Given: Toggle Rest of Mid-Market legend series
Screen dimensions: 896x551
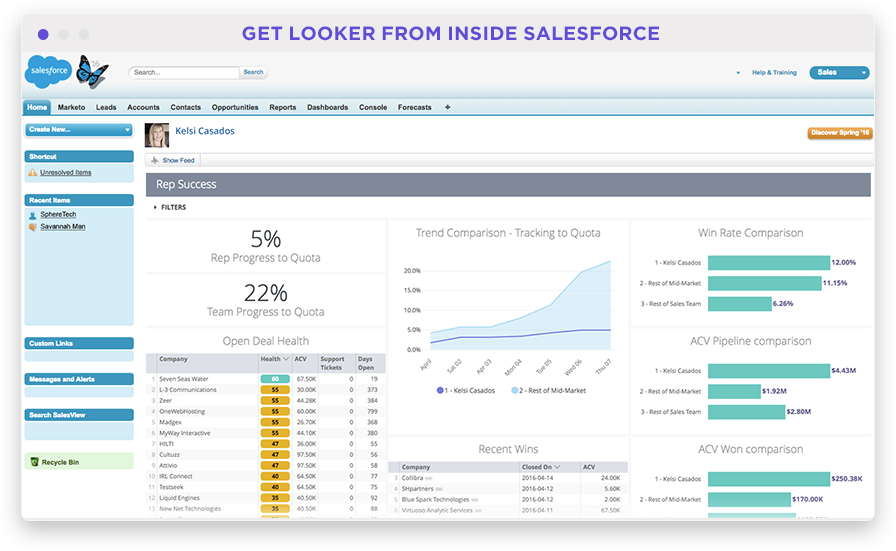Looking at the screenshot, I should click(x=549, y=391).
